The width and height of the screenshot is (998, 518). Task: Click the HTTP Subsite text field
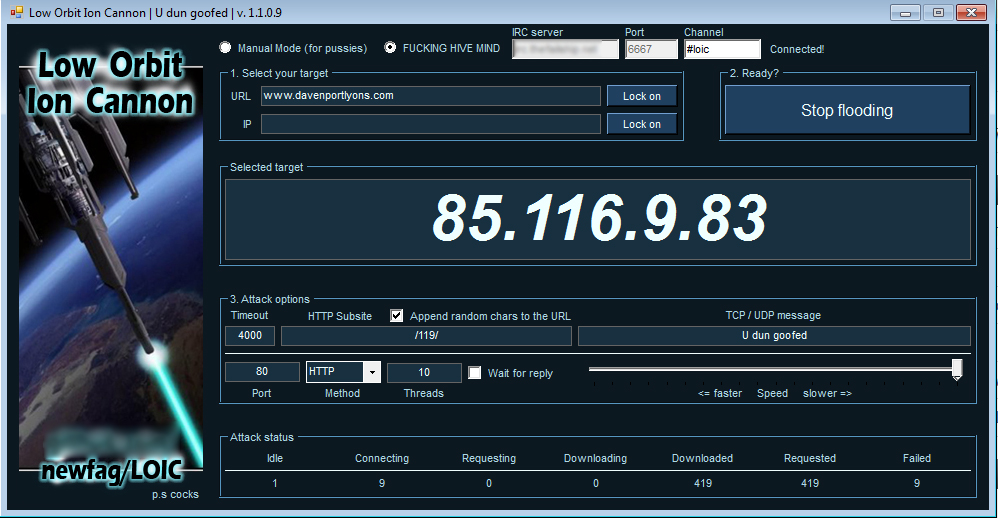pos(426,336)
